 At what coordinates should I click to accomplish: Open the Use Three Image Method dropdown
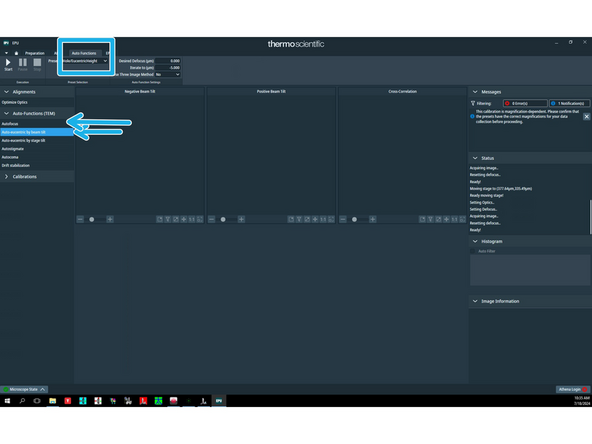click(168, 74)
